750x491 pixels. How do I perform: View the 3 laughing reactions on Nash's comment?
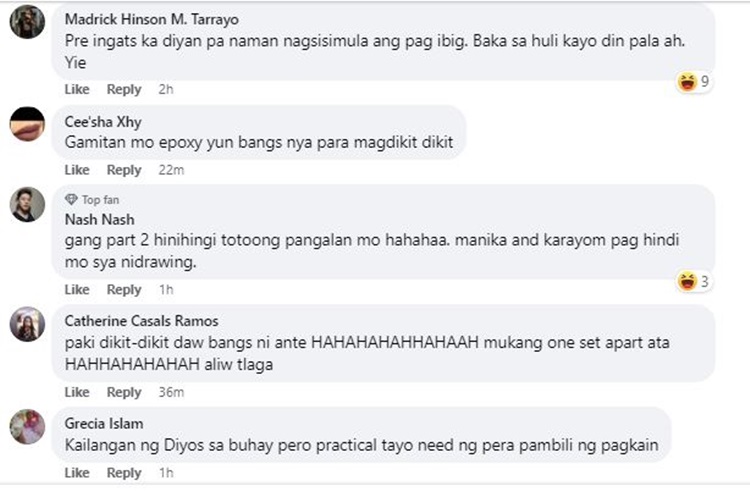click(x=693, y=281)
